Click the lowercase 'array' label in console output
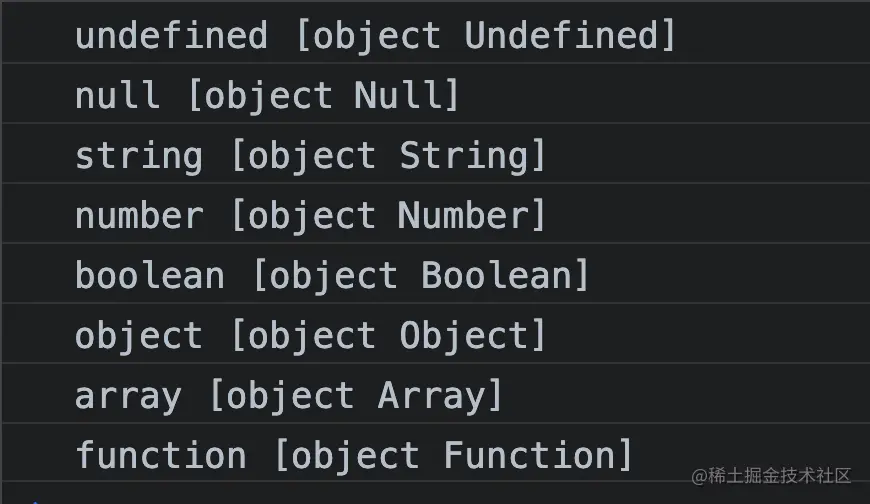870x504 pixels. pyautogui.click(x=128, y=396)
